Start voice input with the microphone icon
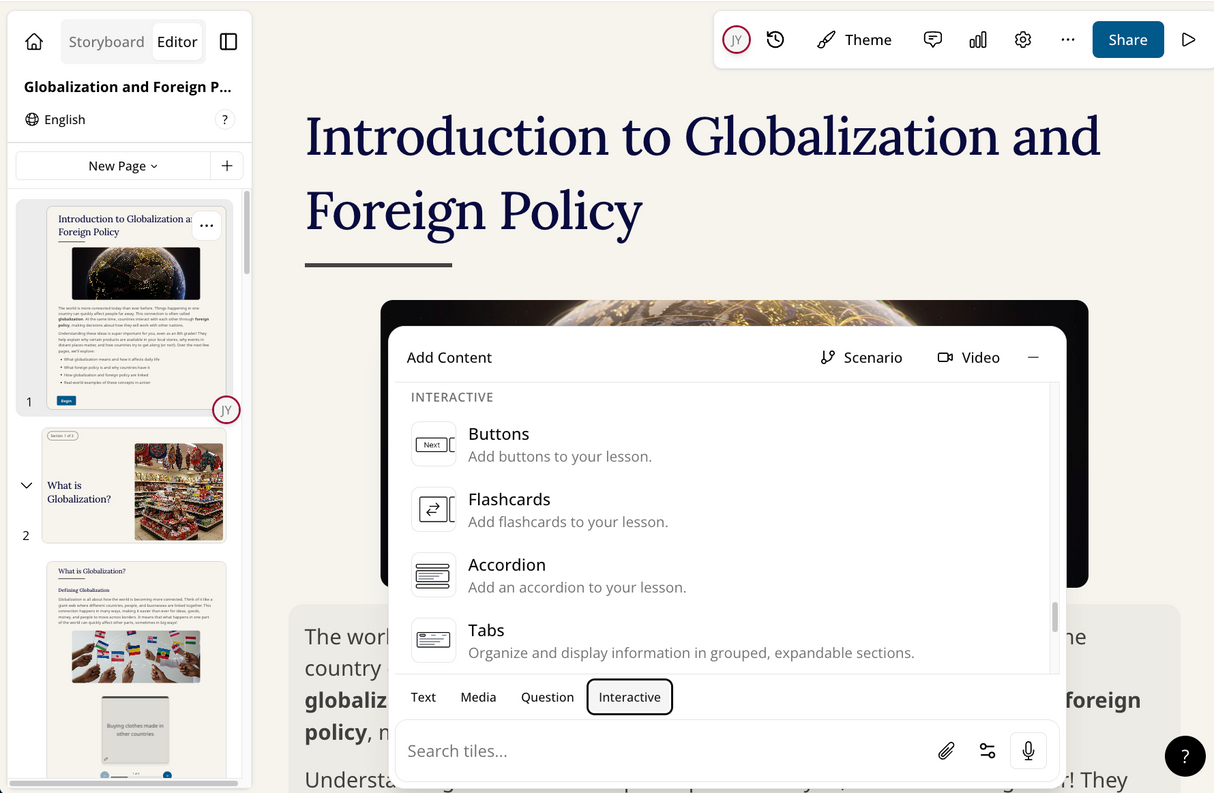The image size is (1214, 793). point(1028,750)
